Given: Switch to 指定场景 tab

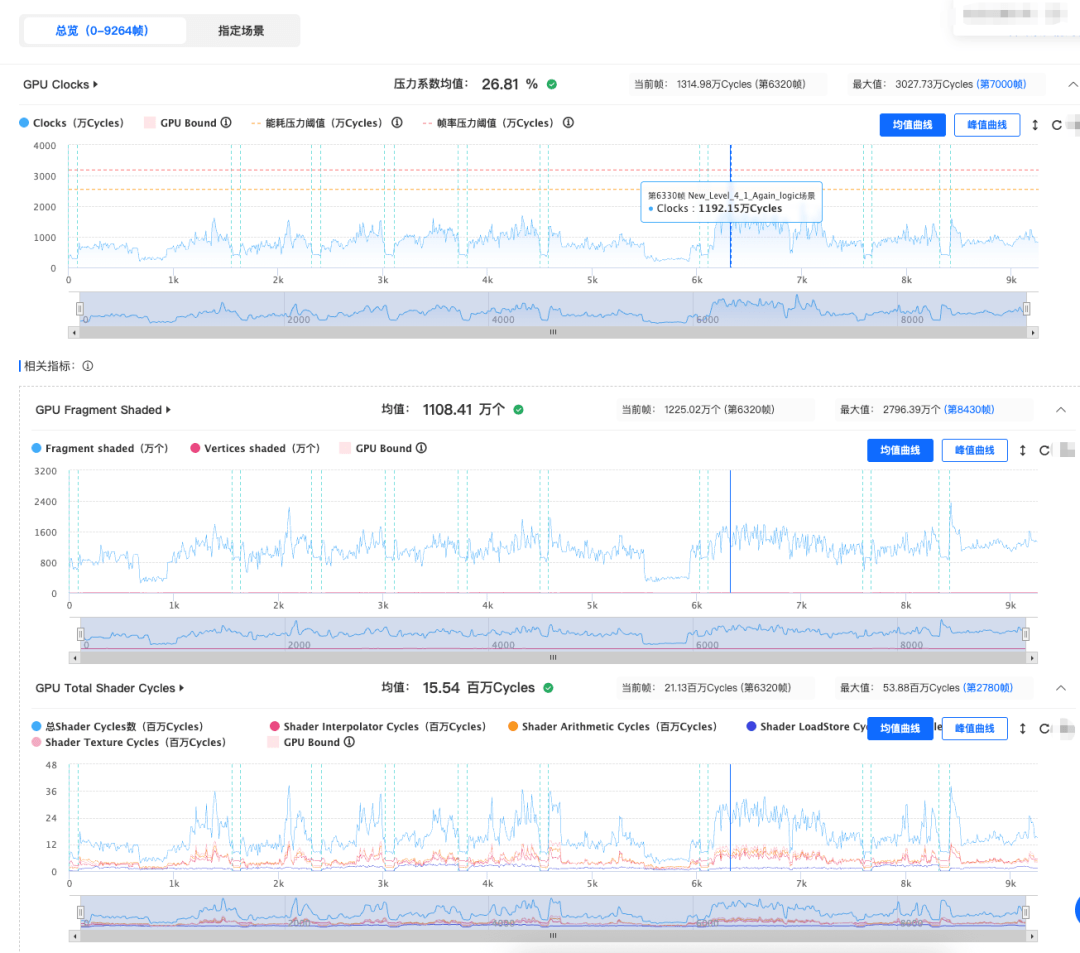Looking at the screenshot, I should click(241, 30).
